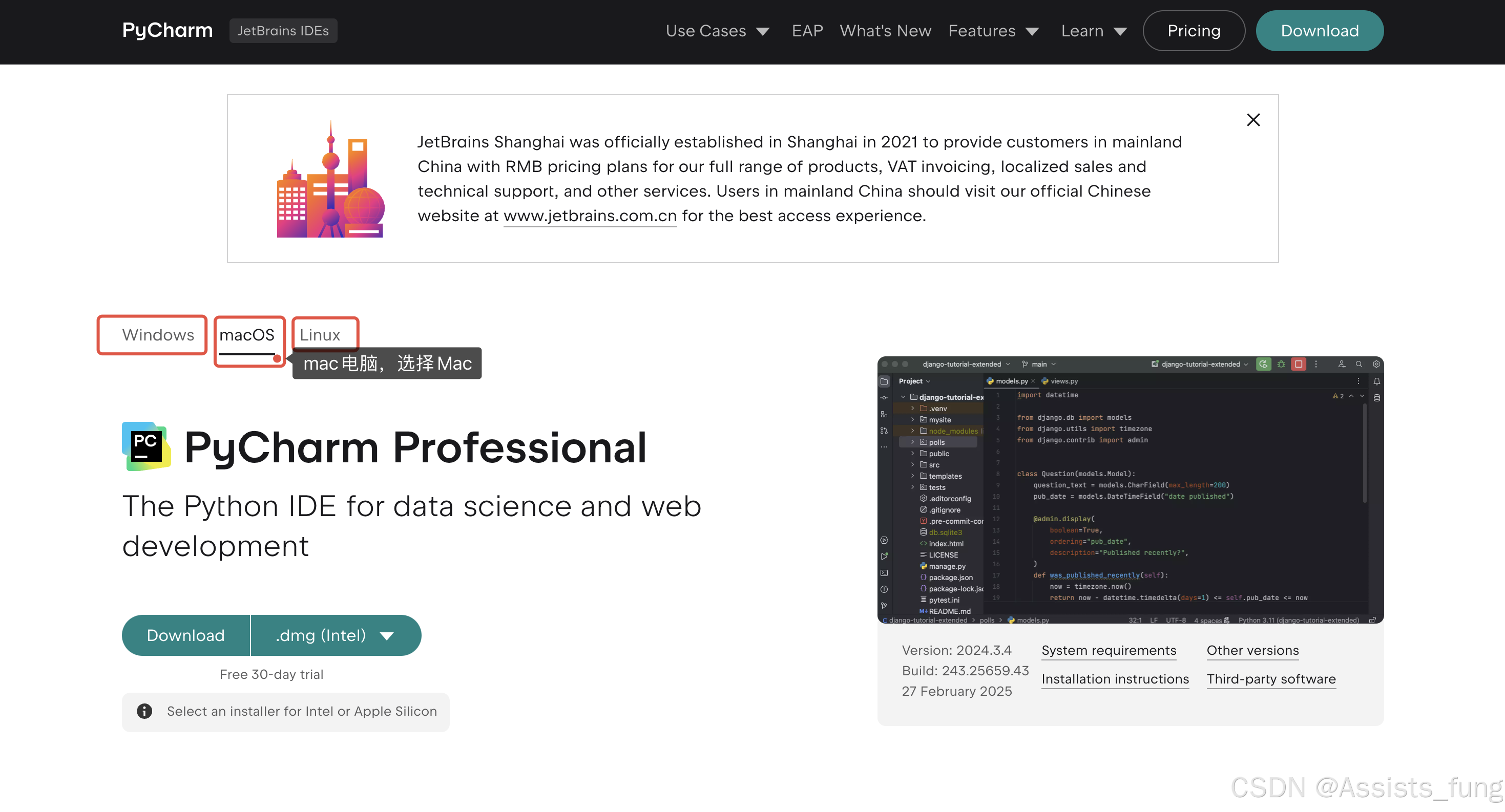Click the header Download button
This screenshot has width=1505, height=812.
pyautogui.click(x=1319, y=30)
